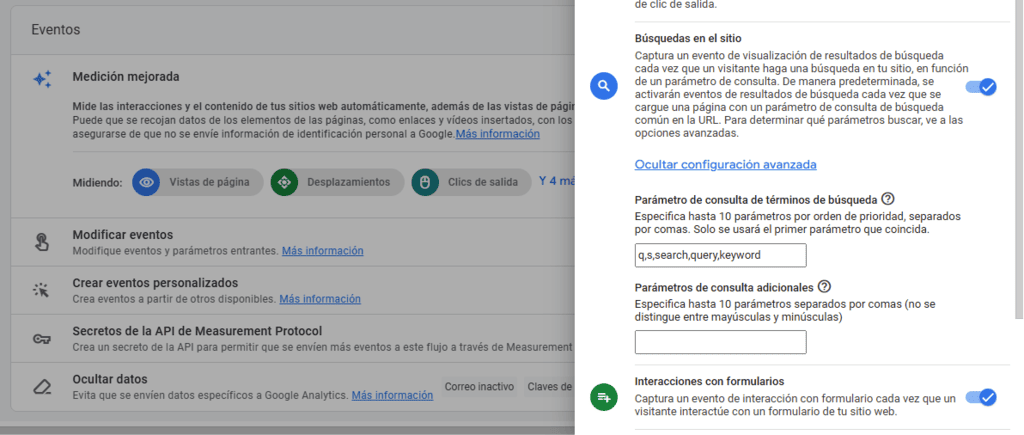
Task: Click the empty additional query parameters field
Action: pyautogui.click(x=720, y=342)
